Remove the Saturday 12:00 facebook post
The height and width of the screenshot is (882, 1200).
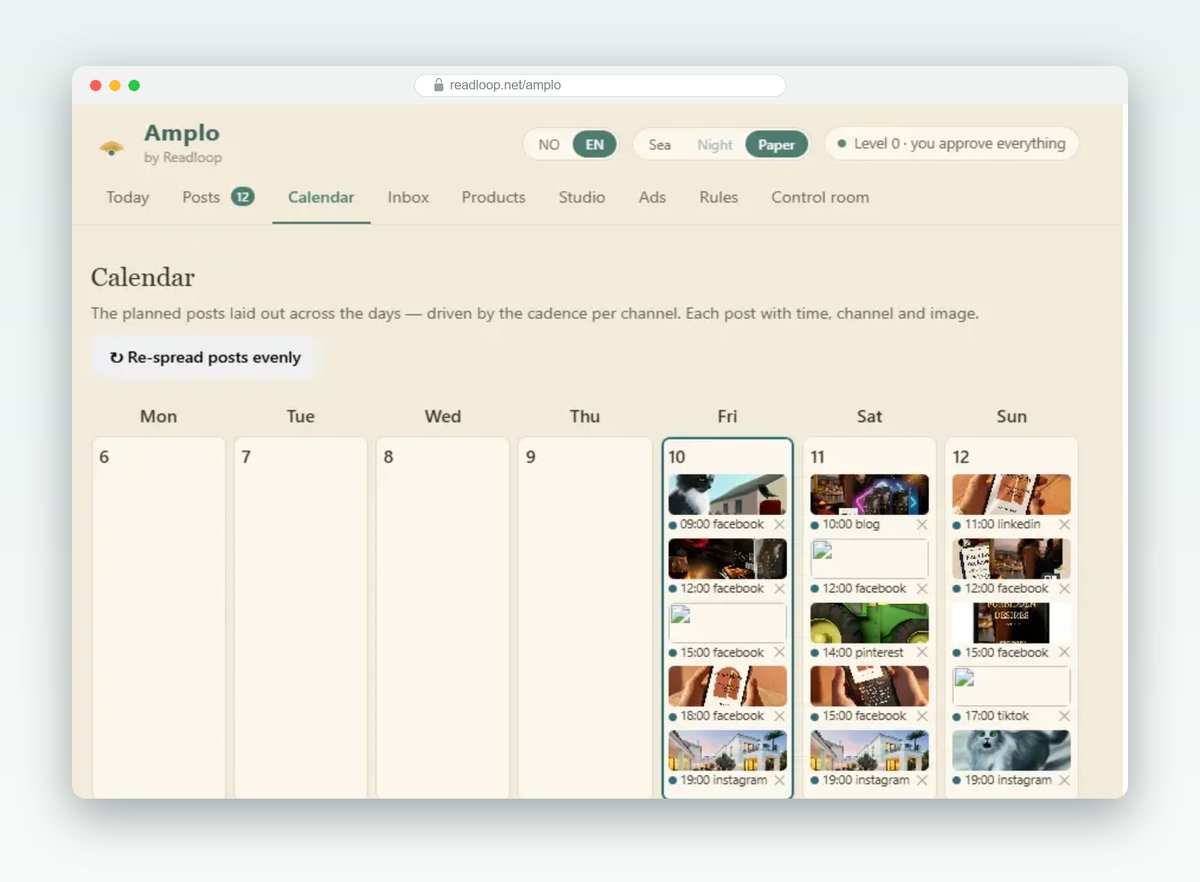coord(922,589)
